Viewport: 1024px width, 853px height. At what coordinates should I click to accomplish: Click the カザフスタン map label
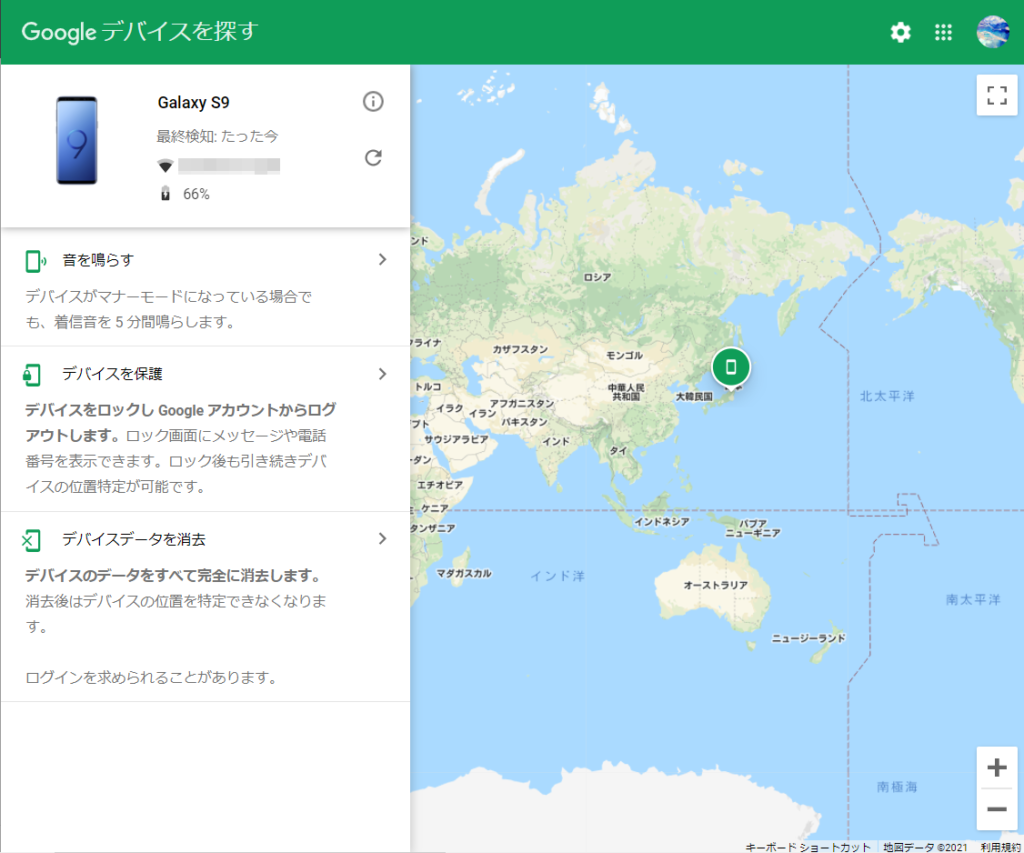pyautogui.click(x=520, y=349)
